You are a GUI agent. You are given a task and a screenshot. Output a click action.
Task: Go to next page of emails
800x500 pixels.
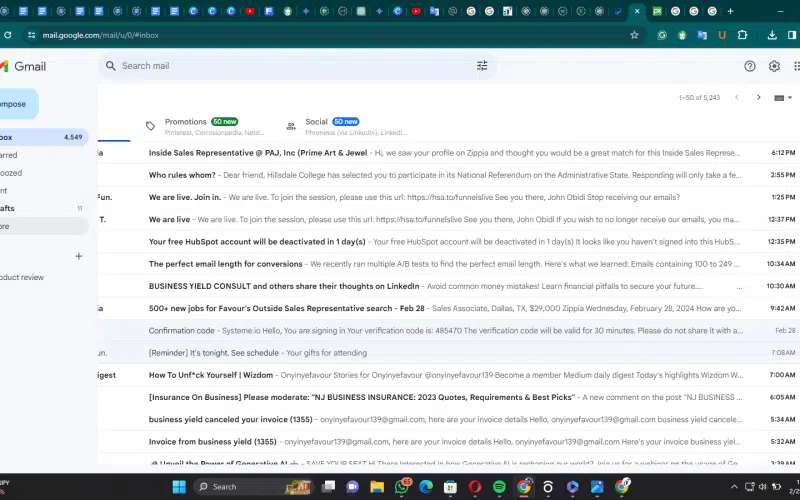tap(758, 97)
